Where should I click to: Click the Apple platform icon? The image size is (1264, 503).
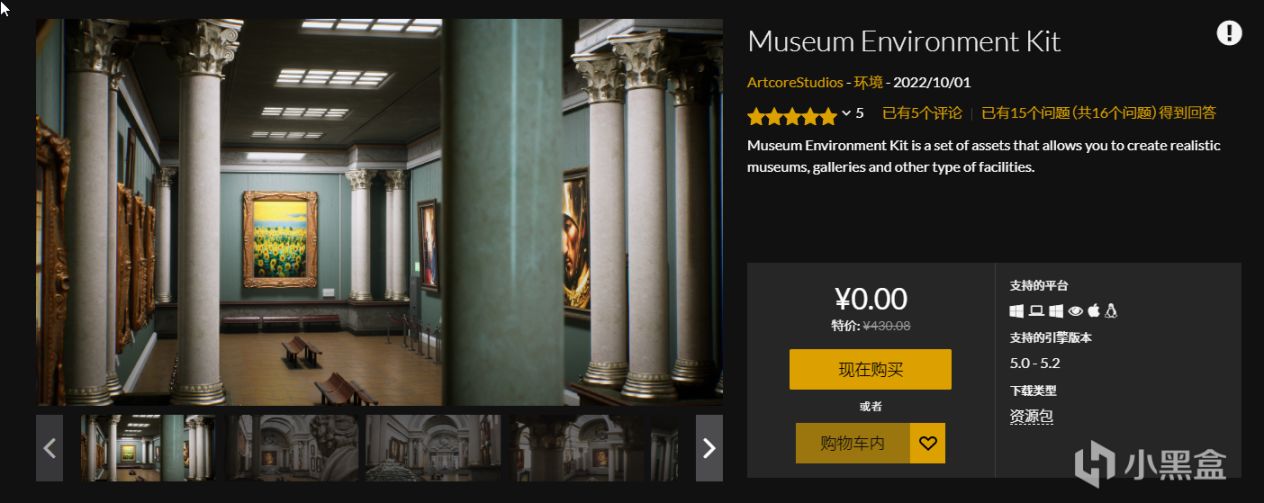[1094, 310]
